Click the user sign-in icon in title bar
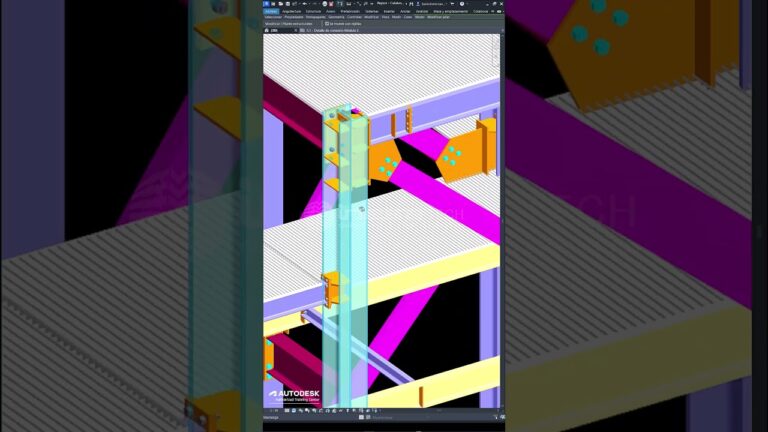768x432 pixels. coord(418,4)
